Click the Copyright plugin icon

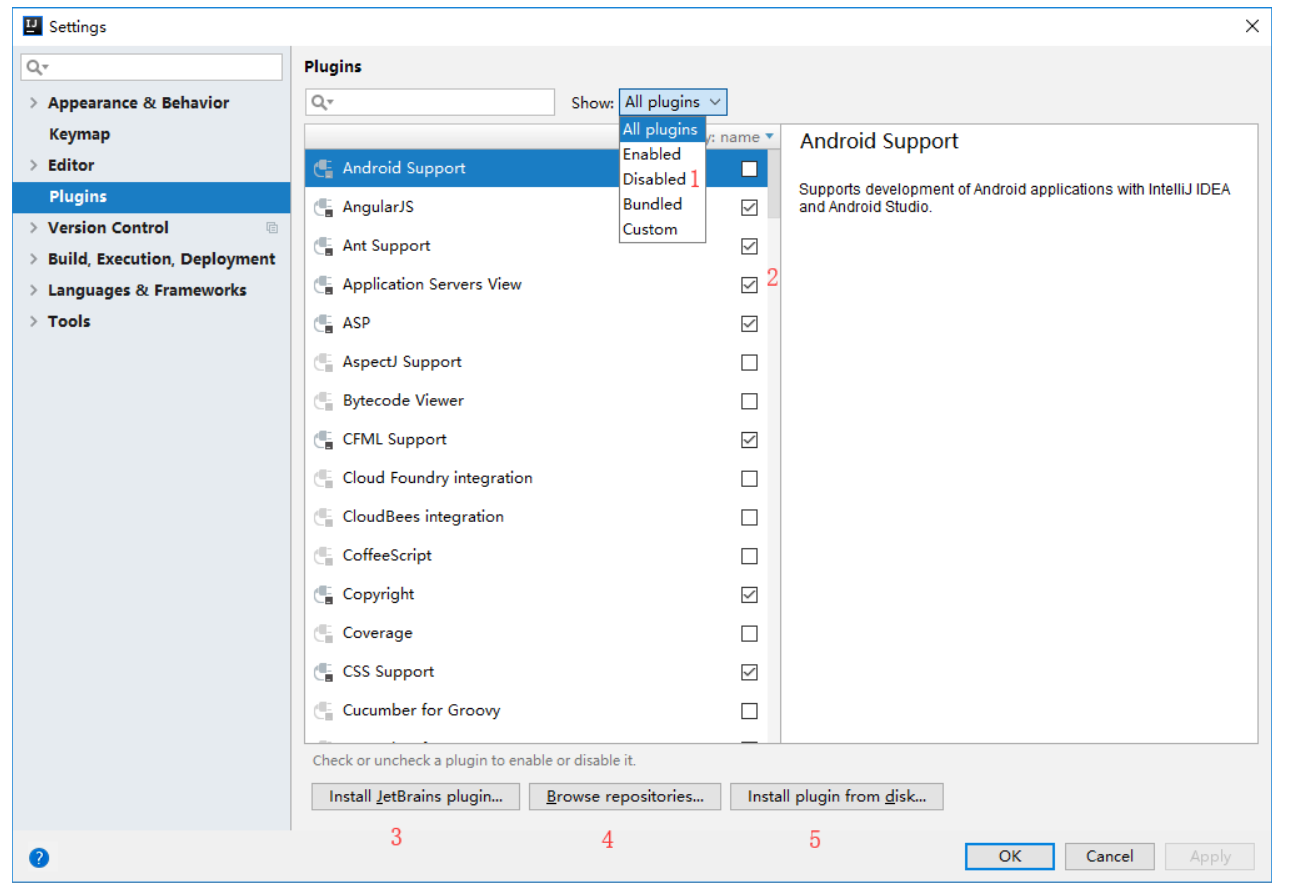[x=323, y=594]
